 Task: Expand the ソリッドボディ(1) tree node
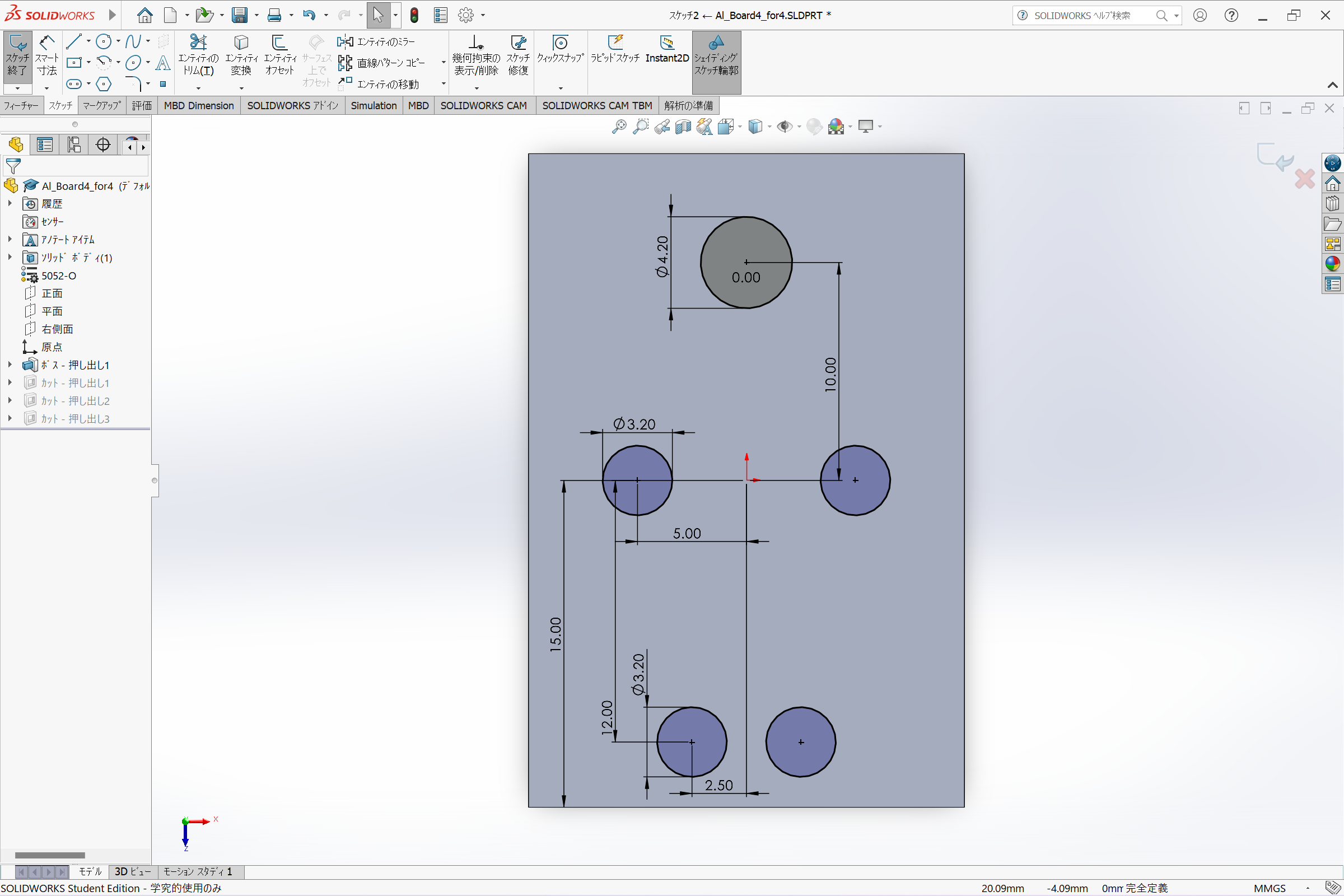click(10, 257)
